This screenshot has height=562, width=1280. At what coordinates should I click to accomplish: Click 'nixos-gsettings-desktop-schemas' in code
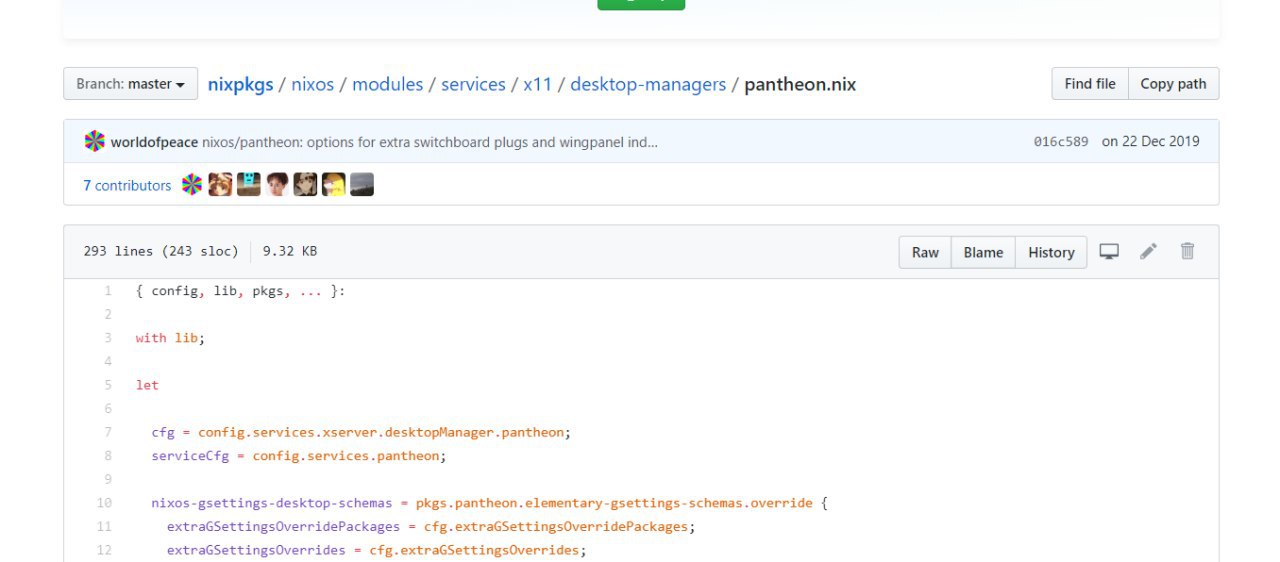pyautogui.click(x=271, y=502)
